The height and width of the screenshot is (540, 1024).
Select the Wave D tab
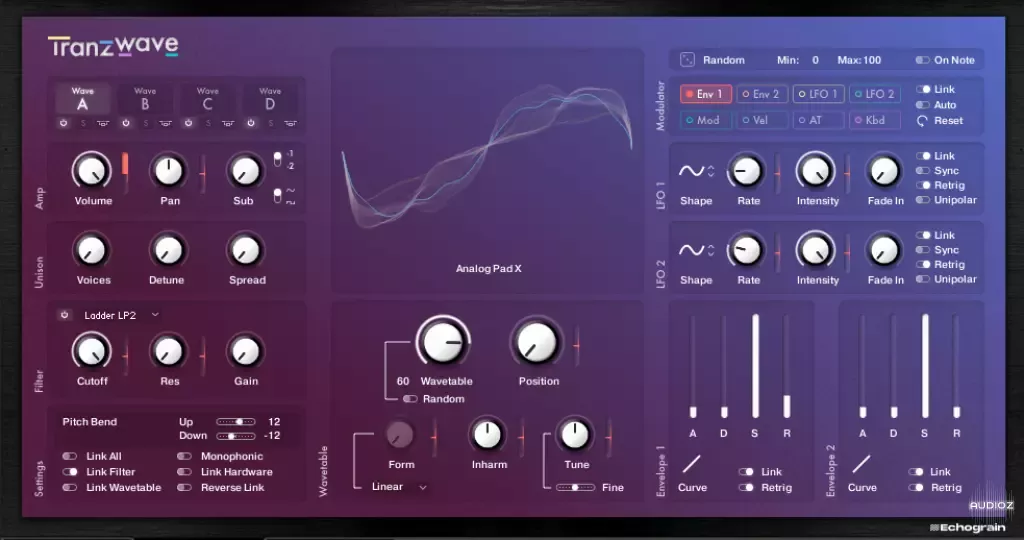point(270,99)
